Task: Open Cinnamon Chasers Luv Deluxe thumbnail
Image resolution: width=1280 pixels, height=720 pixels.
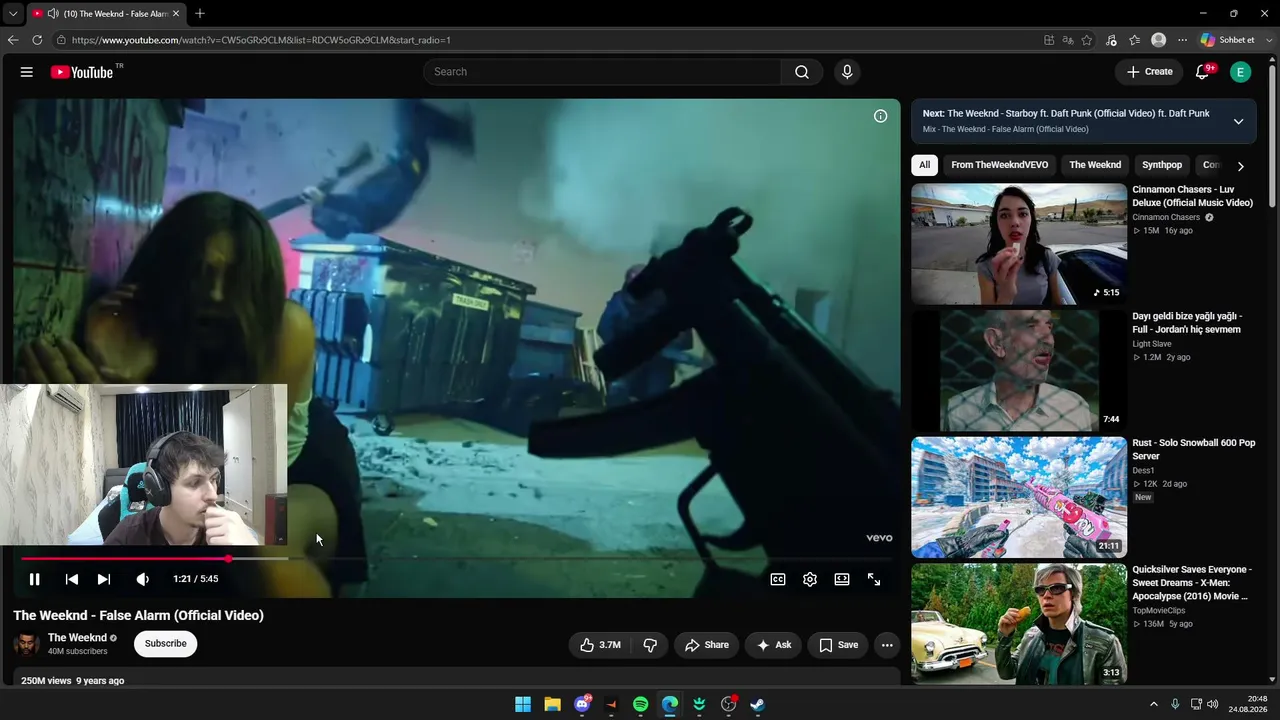Action: click(1019, 244)
